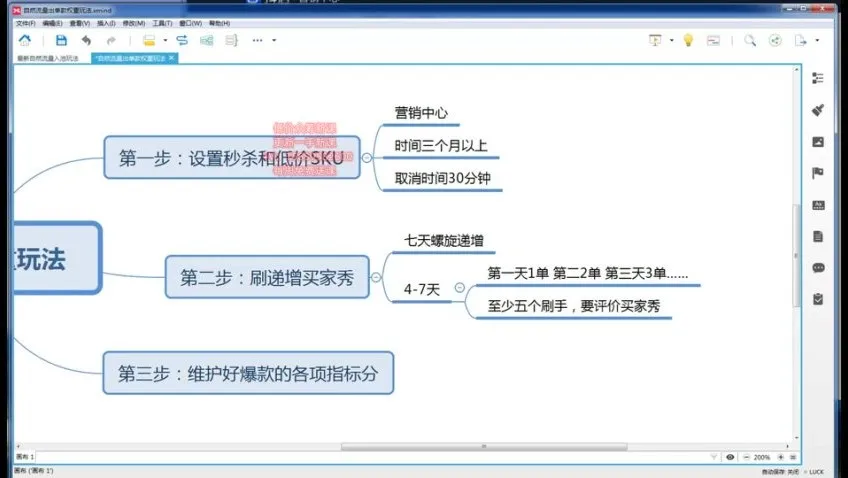This screenshot has width=848, height=478.
Task: Redo the action with the gray arrow
Action: (111, 41)
